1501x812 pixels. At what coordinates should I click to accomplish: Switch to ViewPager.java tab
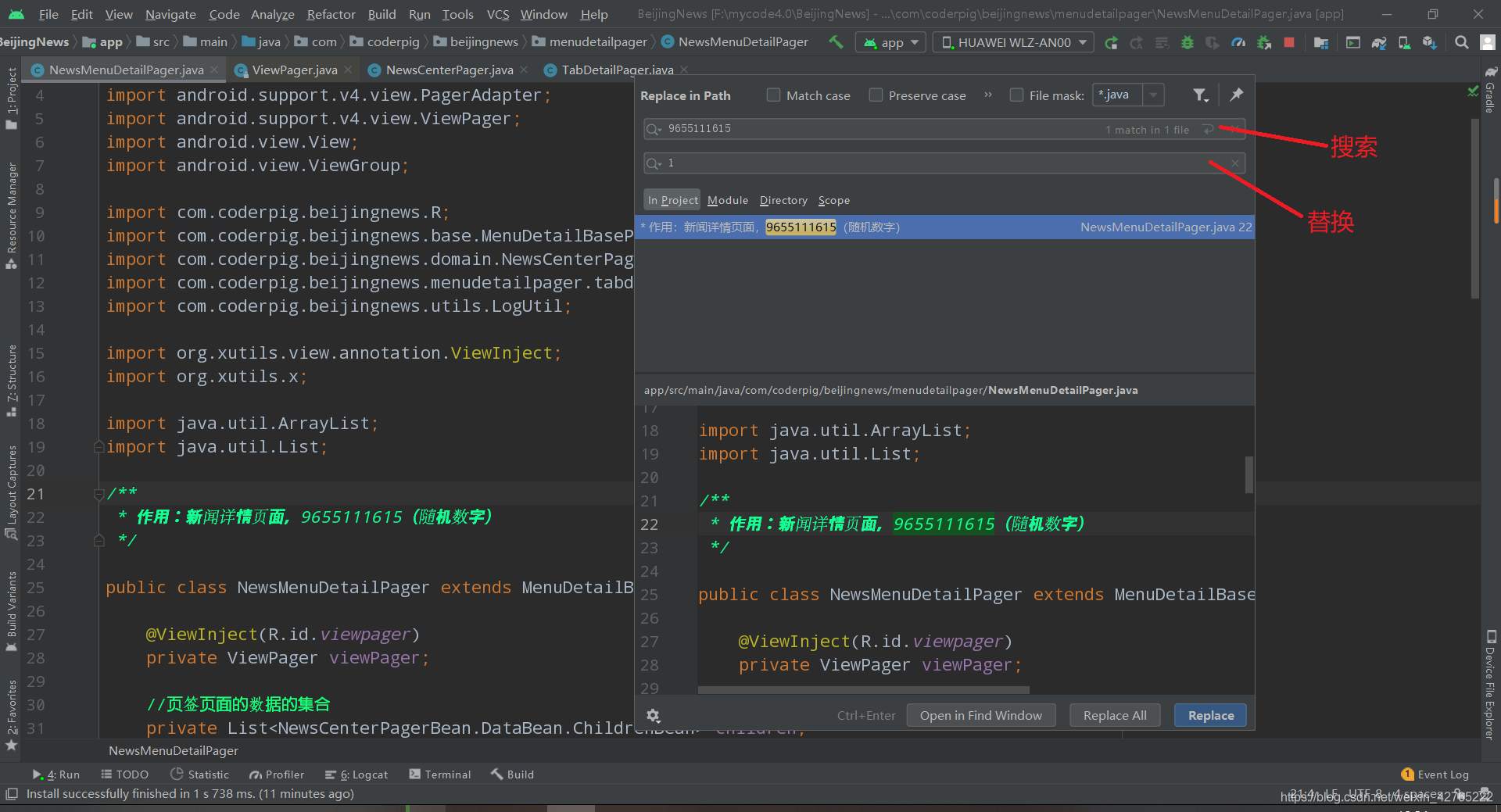294,70
